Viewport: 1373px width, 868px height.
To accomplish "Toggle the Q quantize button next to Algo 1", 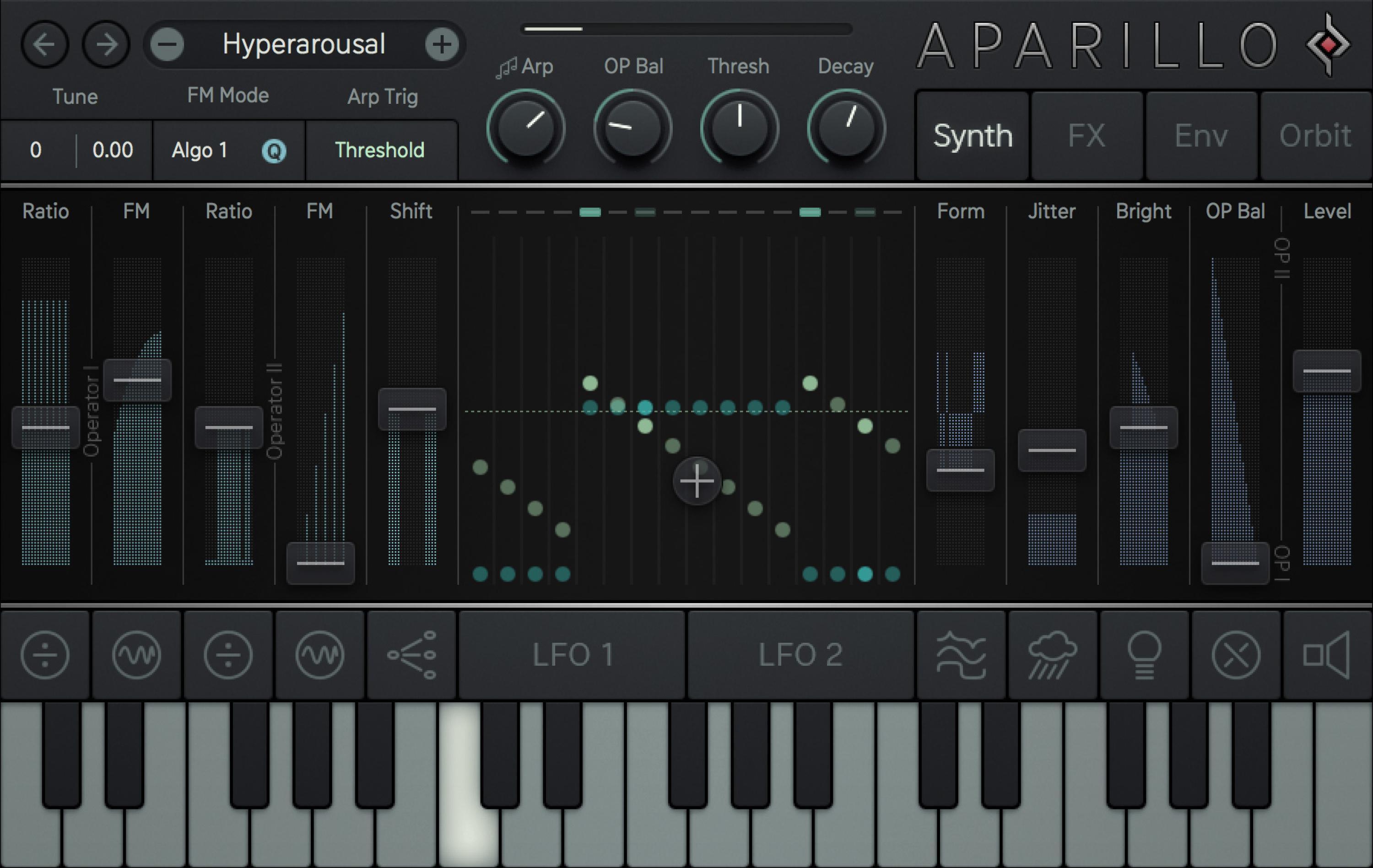I will [274, 151].
